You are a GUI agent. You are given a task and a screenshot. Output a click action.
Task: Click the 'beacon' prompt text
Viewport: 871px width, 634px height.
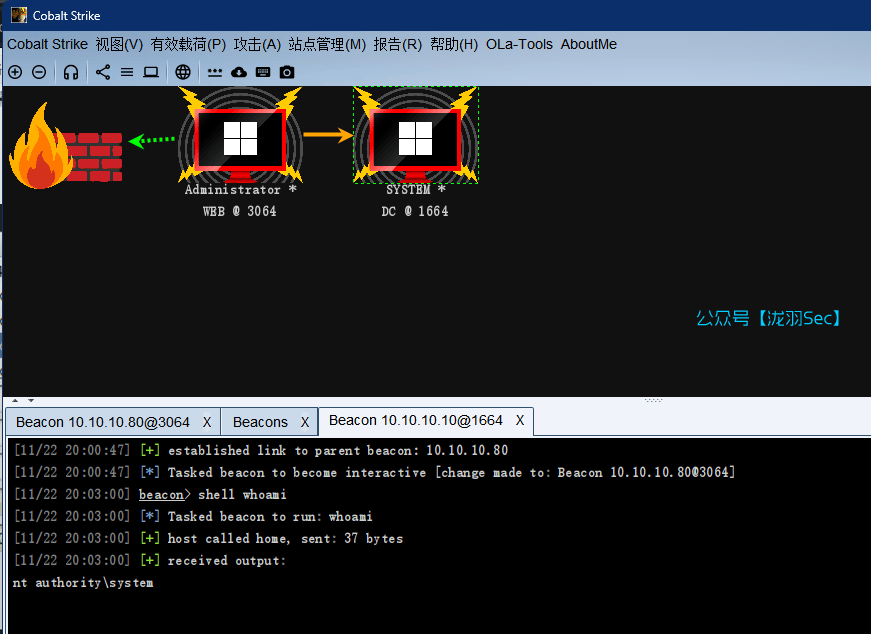click(x=161, y=495)
